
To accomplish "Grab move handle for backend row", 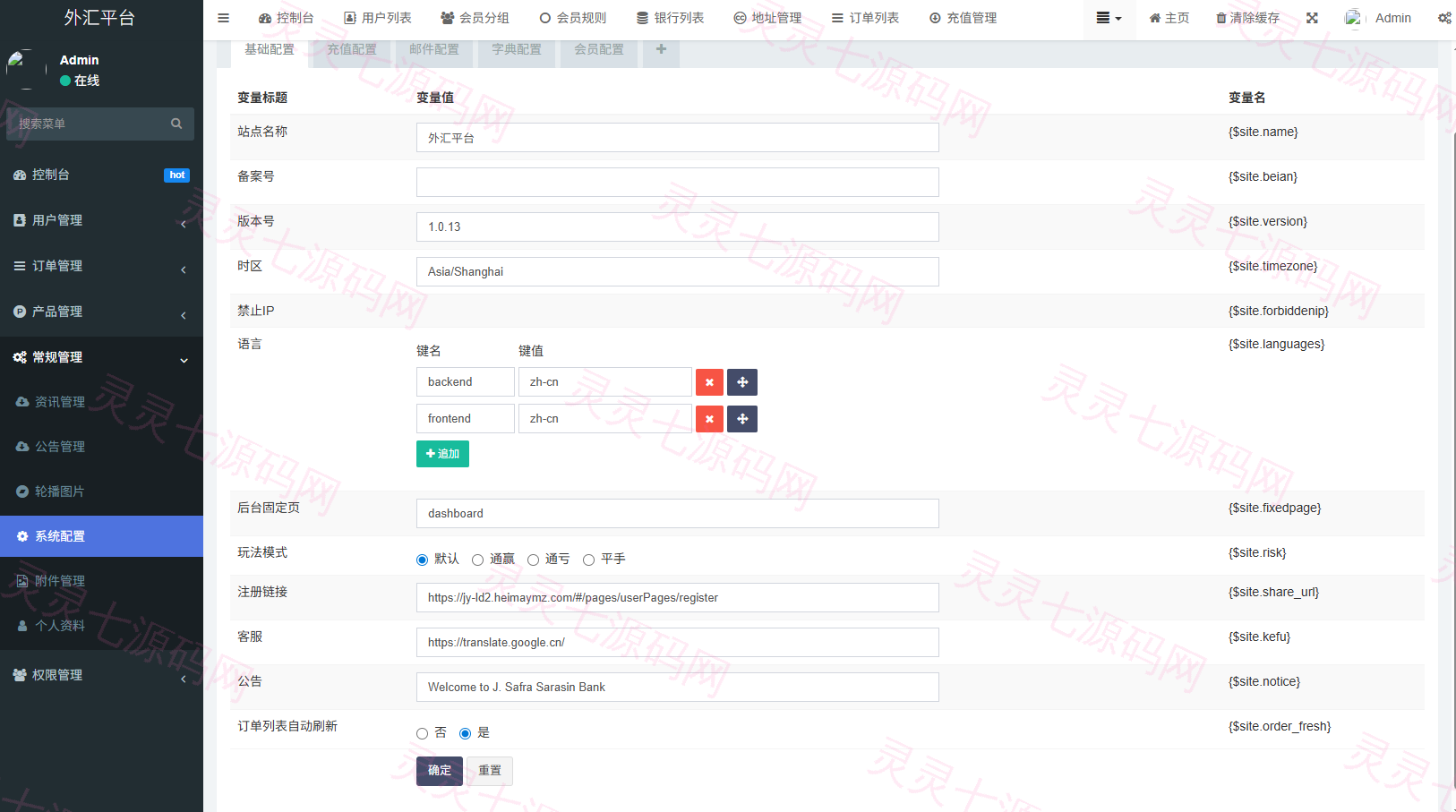I will click(x=742, y=382).
